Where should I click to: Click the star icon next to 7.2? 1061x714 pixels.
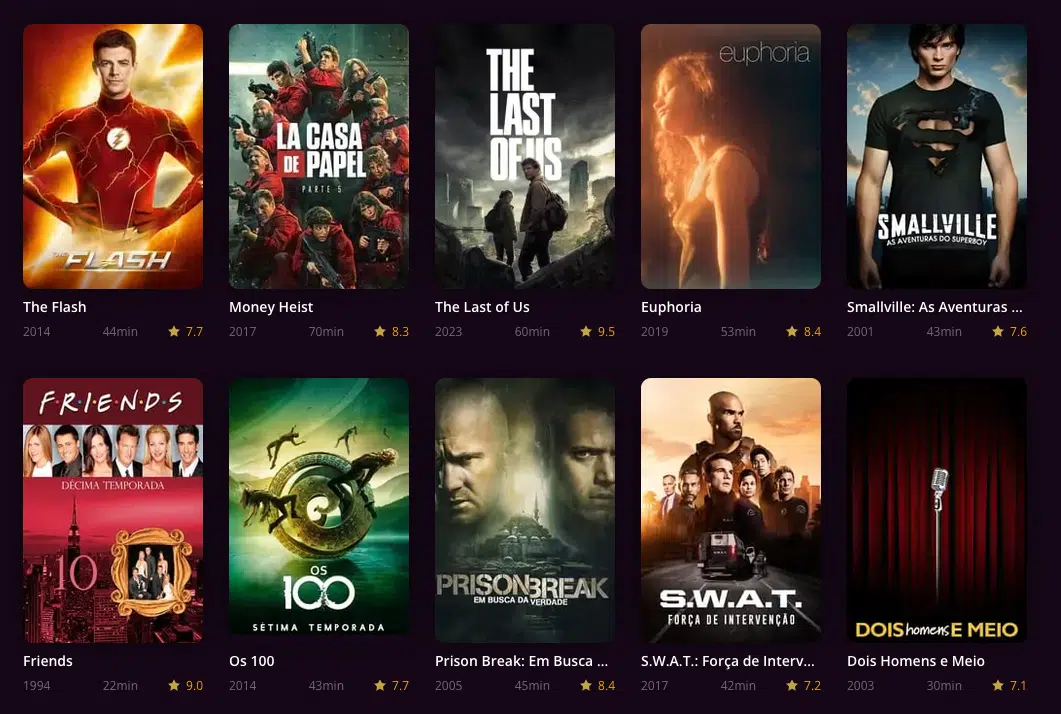792,686
